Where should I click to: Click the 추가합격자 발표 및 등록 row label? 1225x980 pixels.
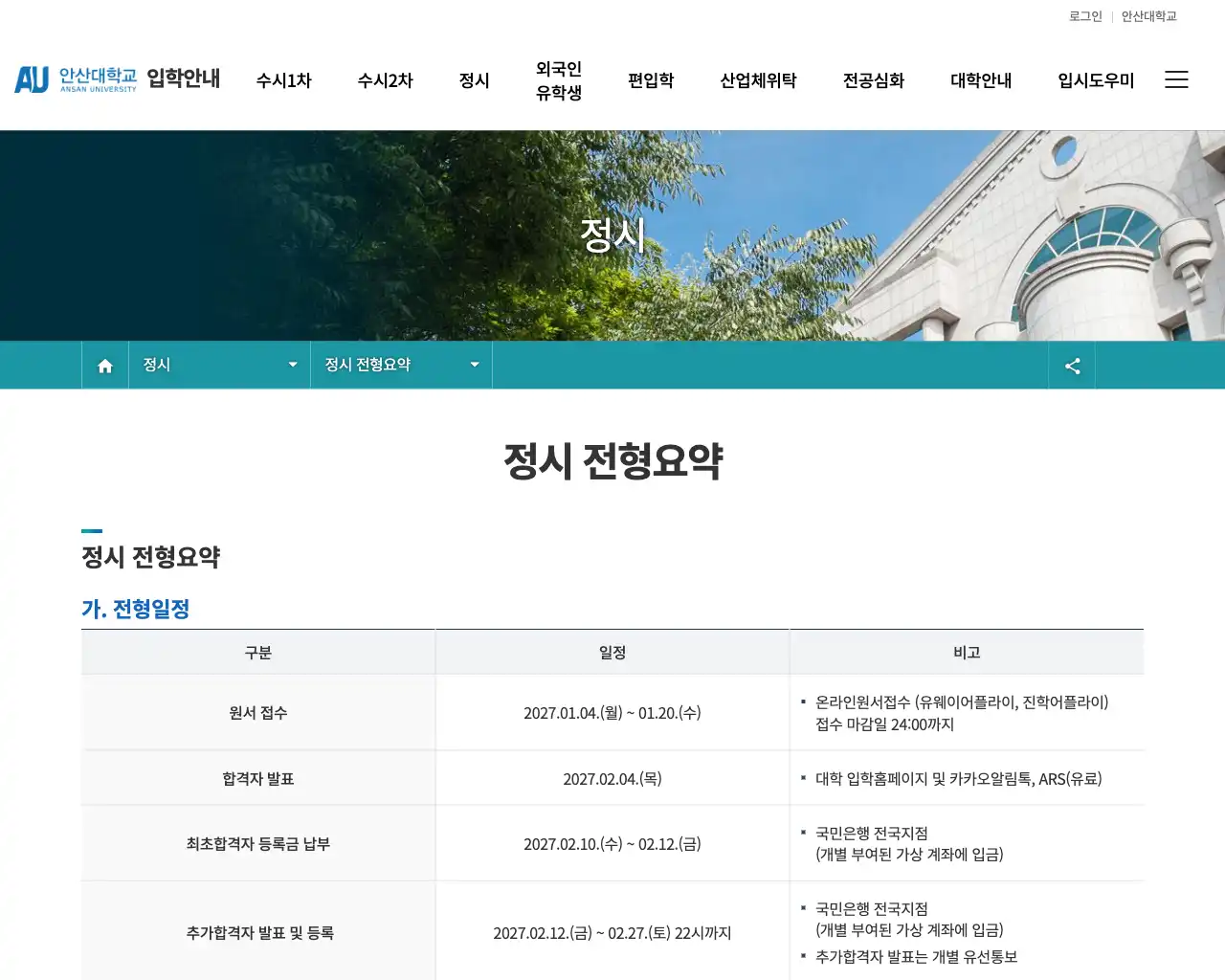(259, 933)
